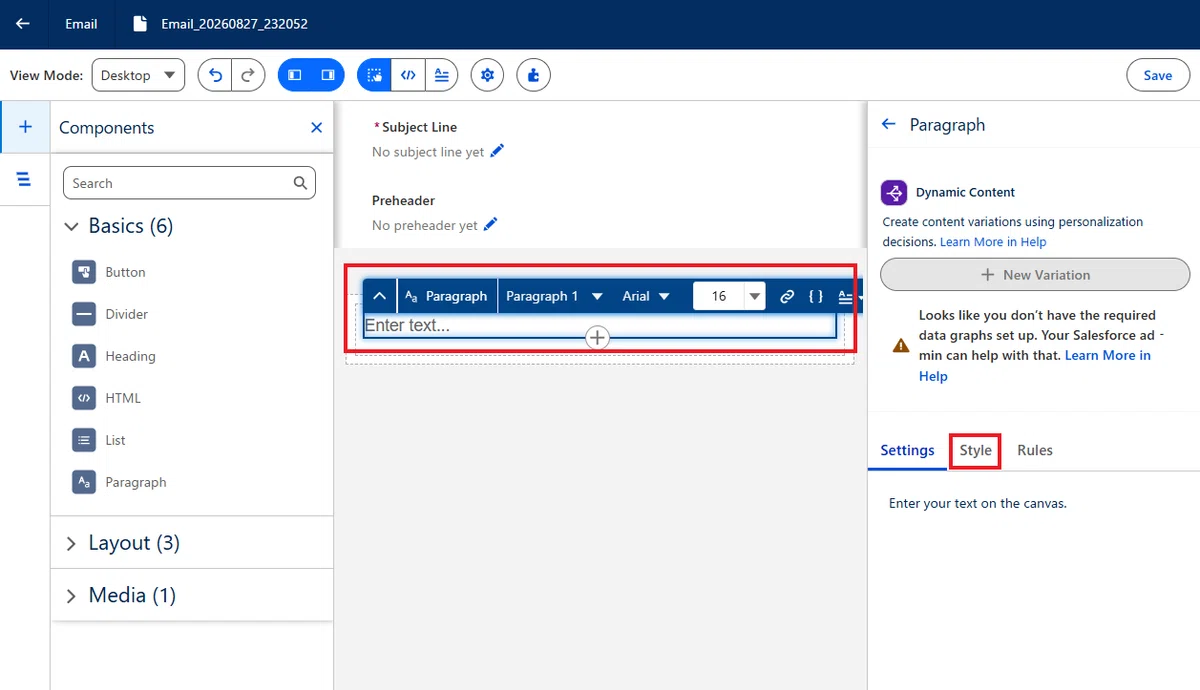This screenshot has height=690, width=1200.
Task: Select the Button component
Action: [110, 272]
